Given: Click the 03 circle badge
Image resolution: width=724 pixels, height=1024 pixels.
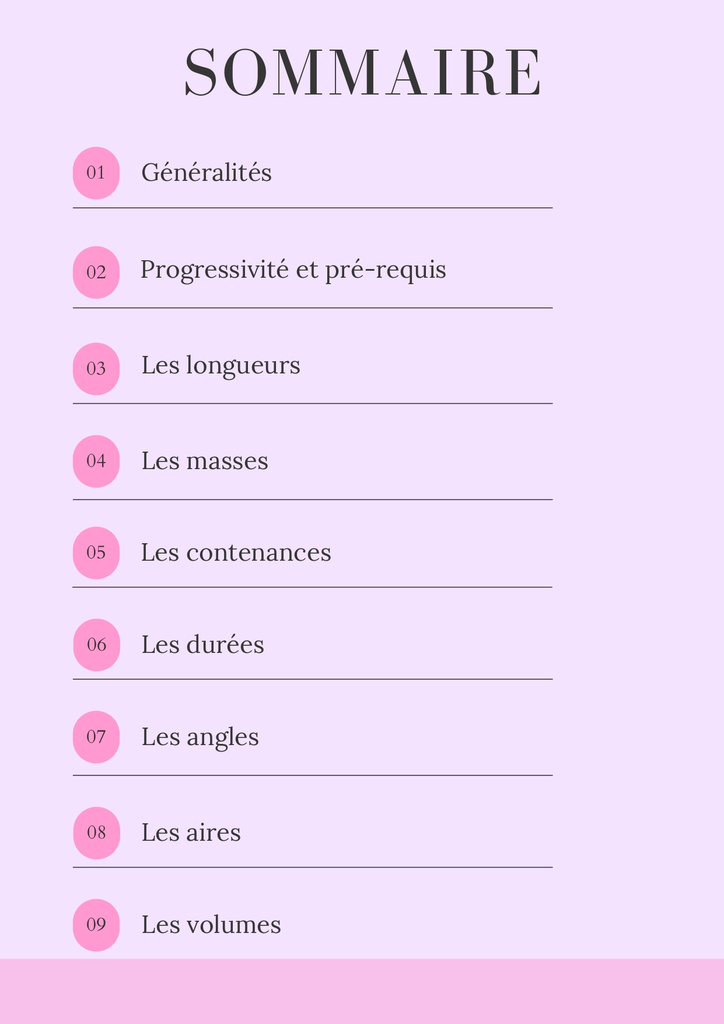Looking at the screenshot, I should coord(96,369).
